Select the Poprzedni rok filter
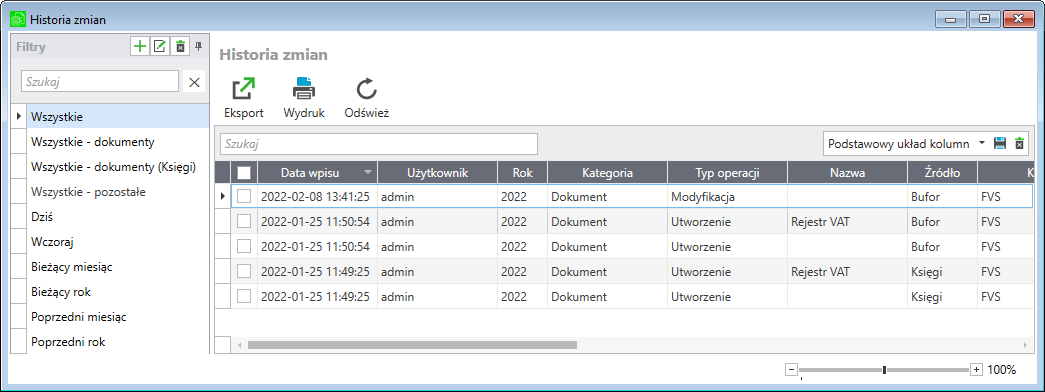Image resolution: width=1045 pixels, height=392 pixels. pyautogui.click(x=119, y=341)
